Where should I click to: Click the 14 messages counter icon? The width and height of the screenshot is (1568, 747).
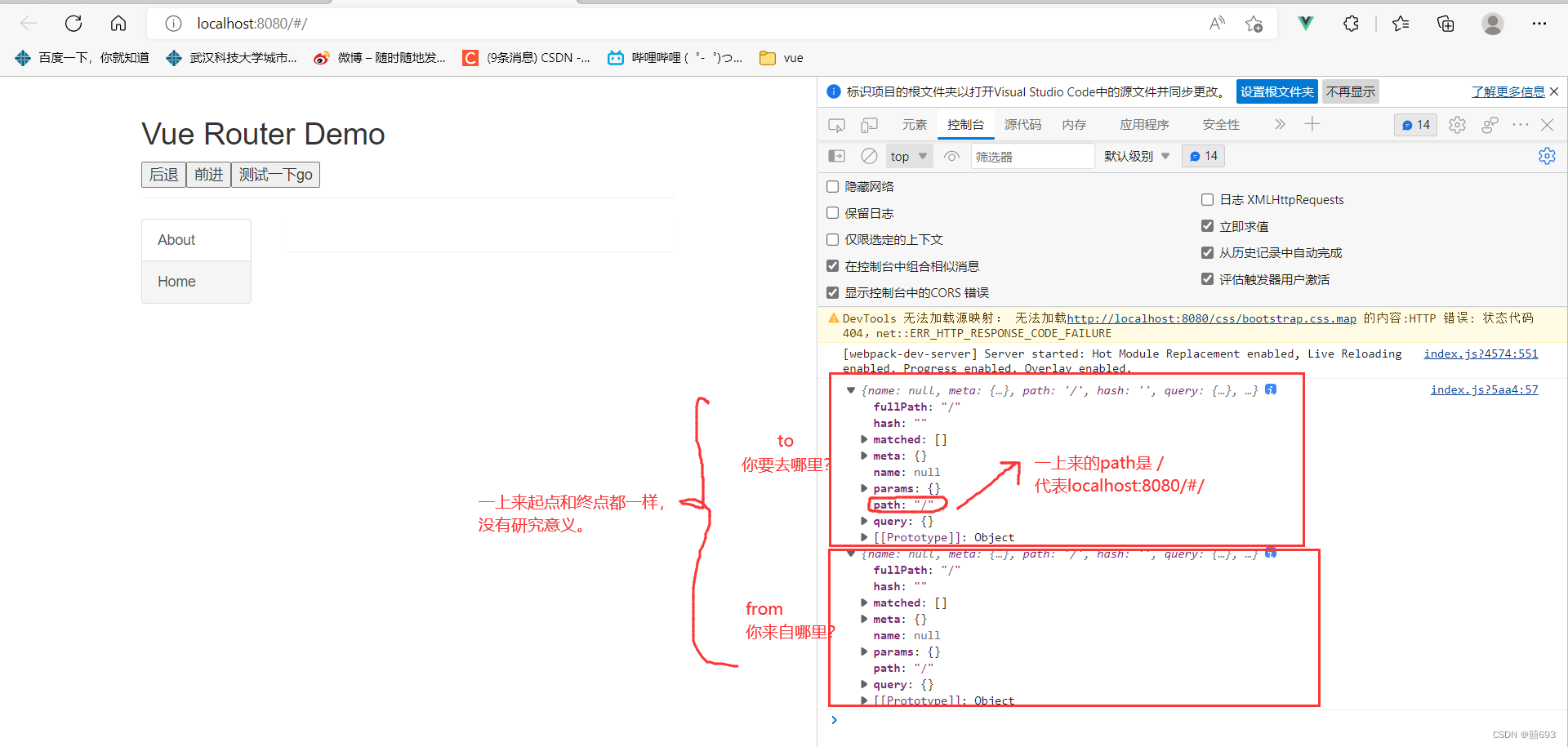pyautogui.click(x=1415, y=124)
